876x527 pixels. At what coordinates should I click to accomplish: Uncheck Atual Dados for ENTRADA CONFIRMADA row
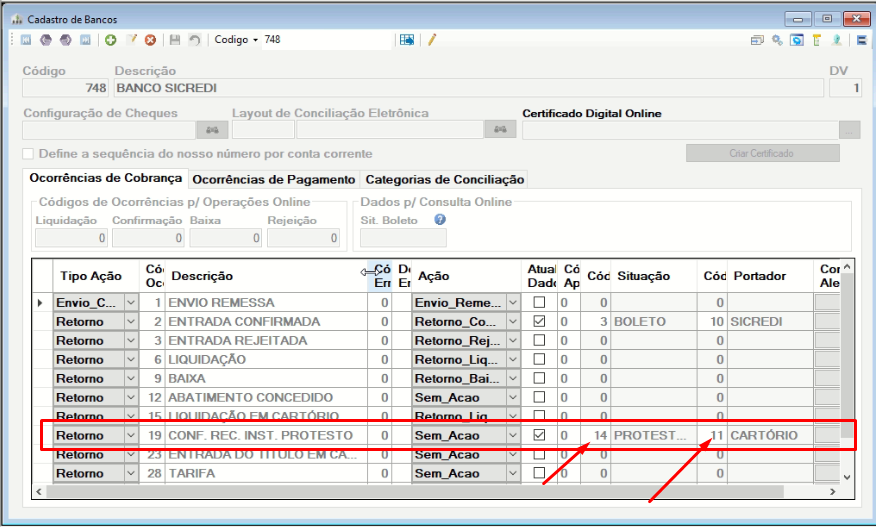tap(539, 321)
